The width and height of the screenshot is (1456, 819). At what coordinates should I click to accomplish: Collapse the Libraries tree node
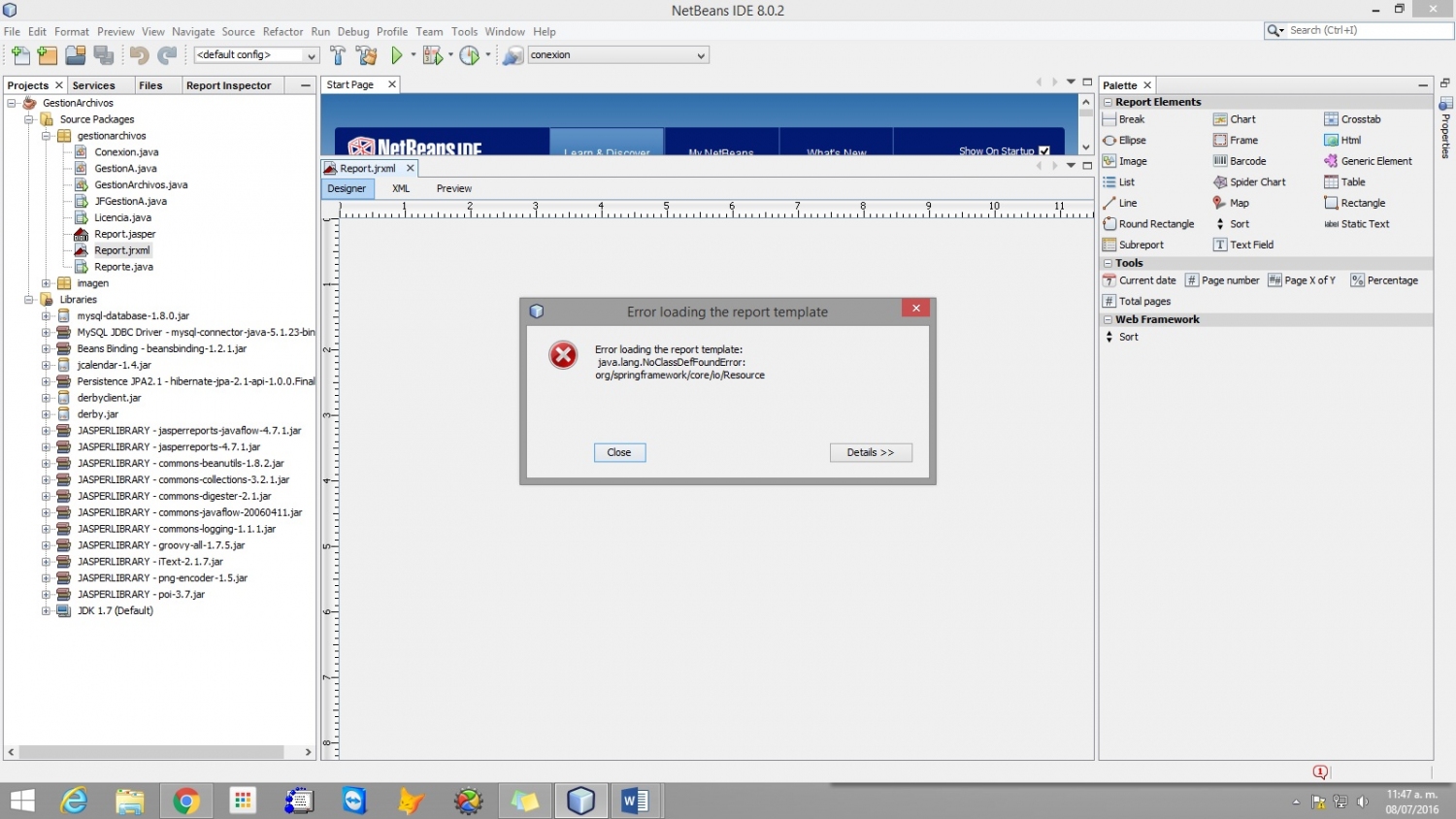click(28, 300)
